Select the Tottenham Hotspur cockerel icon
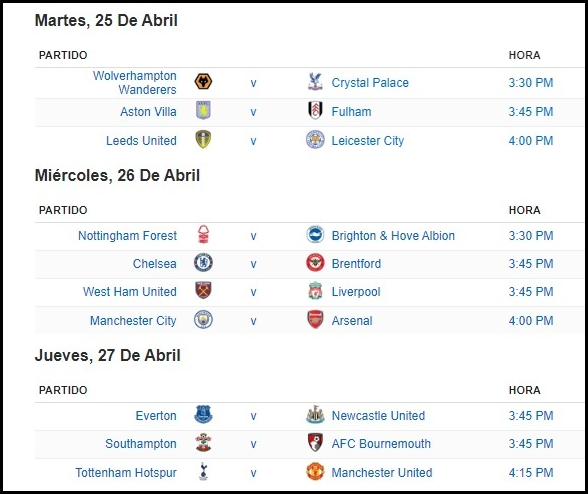588x494 pixels. 203,471
